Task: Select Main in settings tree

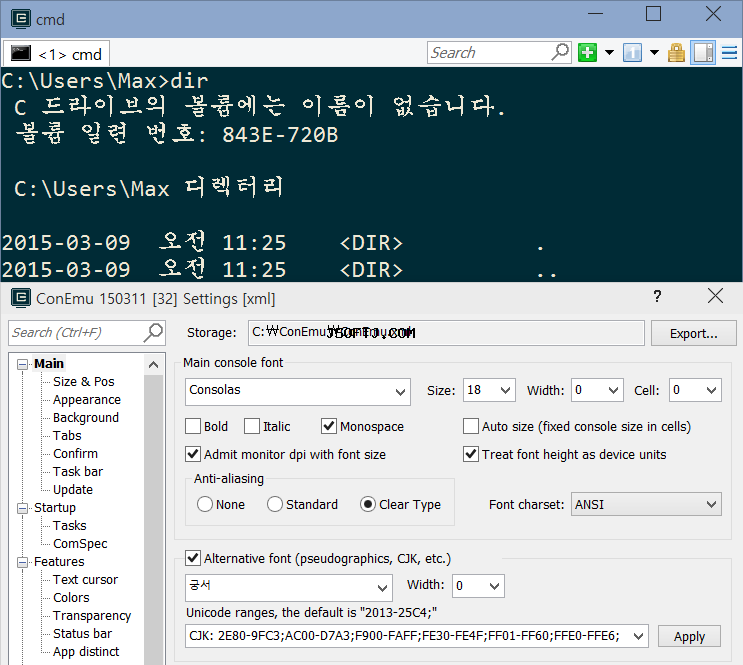Action: click(x=49, y=364)
